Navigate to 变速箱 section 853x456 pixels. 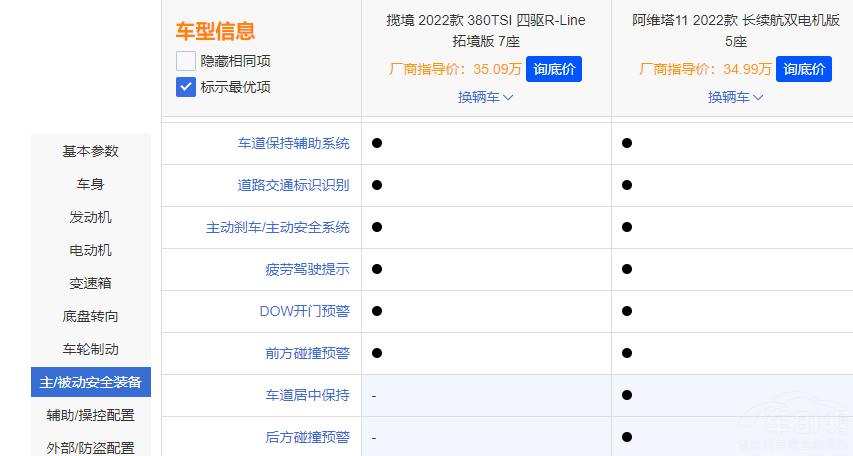[x=91, y=283]
